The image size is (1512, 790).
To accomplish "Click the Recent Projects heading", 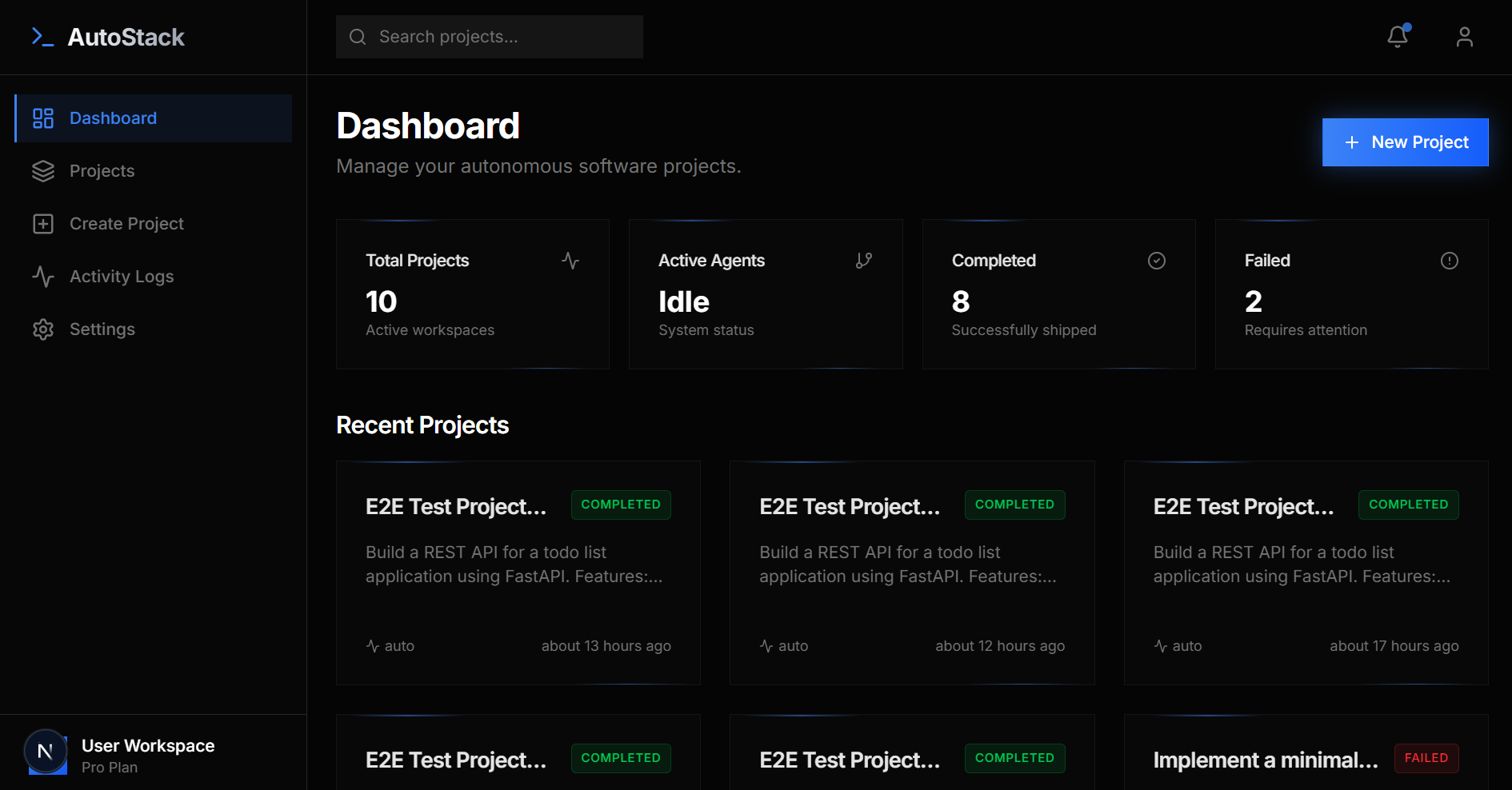I will (x=422, y=425).
